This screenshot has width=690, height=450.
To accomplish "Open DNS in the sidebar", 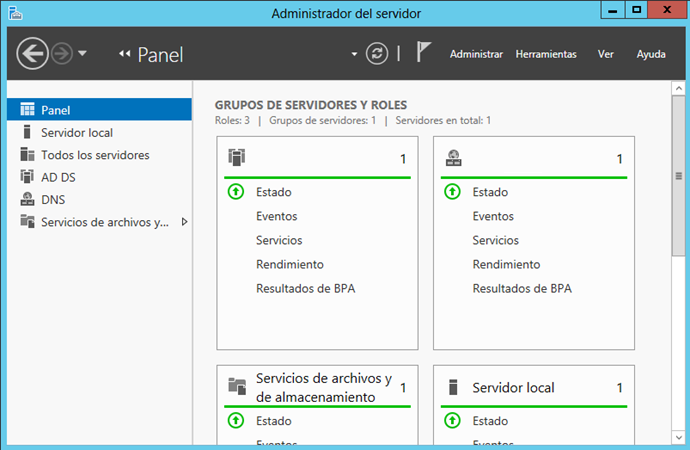I will (x=99, y=200).
